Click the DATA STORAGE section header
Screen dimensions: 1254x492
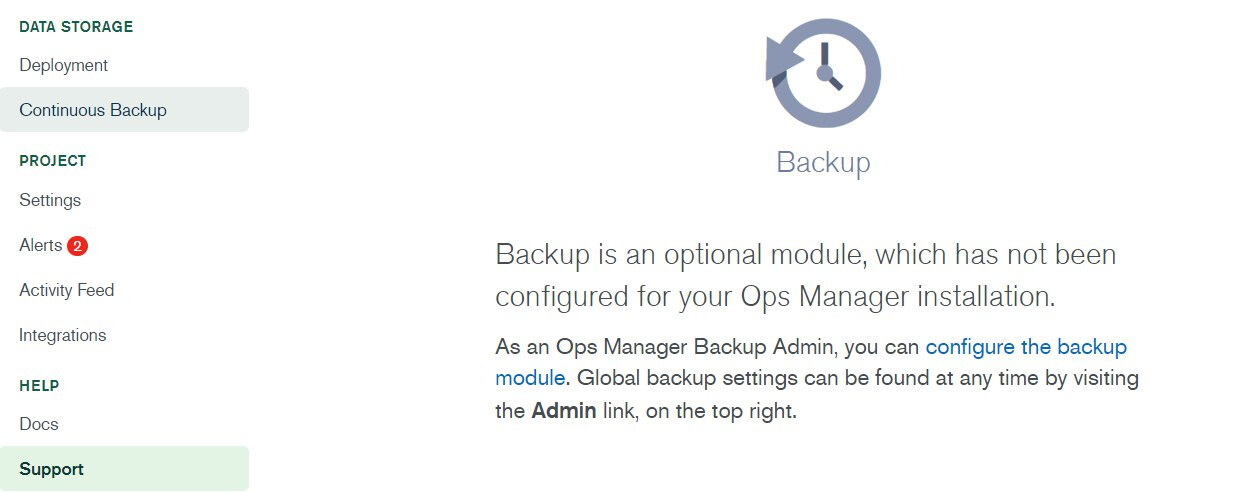(76, 27)
